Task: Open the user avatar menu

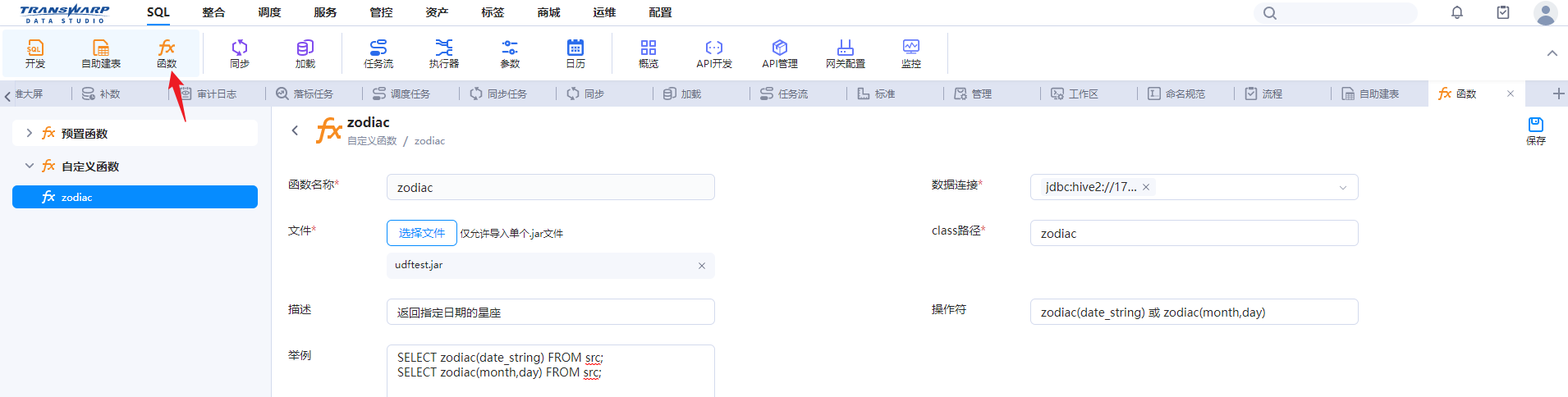Action: pyautogui.click(x=1546, y=13)
